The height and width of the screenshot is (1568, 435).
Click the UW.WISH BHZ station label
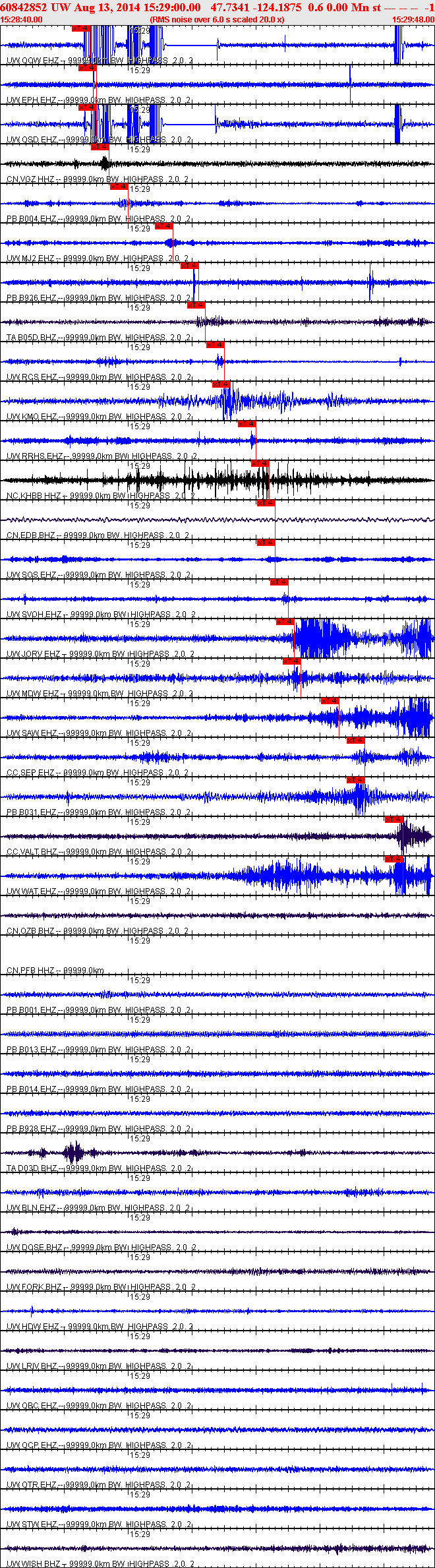coord(34,1564)
